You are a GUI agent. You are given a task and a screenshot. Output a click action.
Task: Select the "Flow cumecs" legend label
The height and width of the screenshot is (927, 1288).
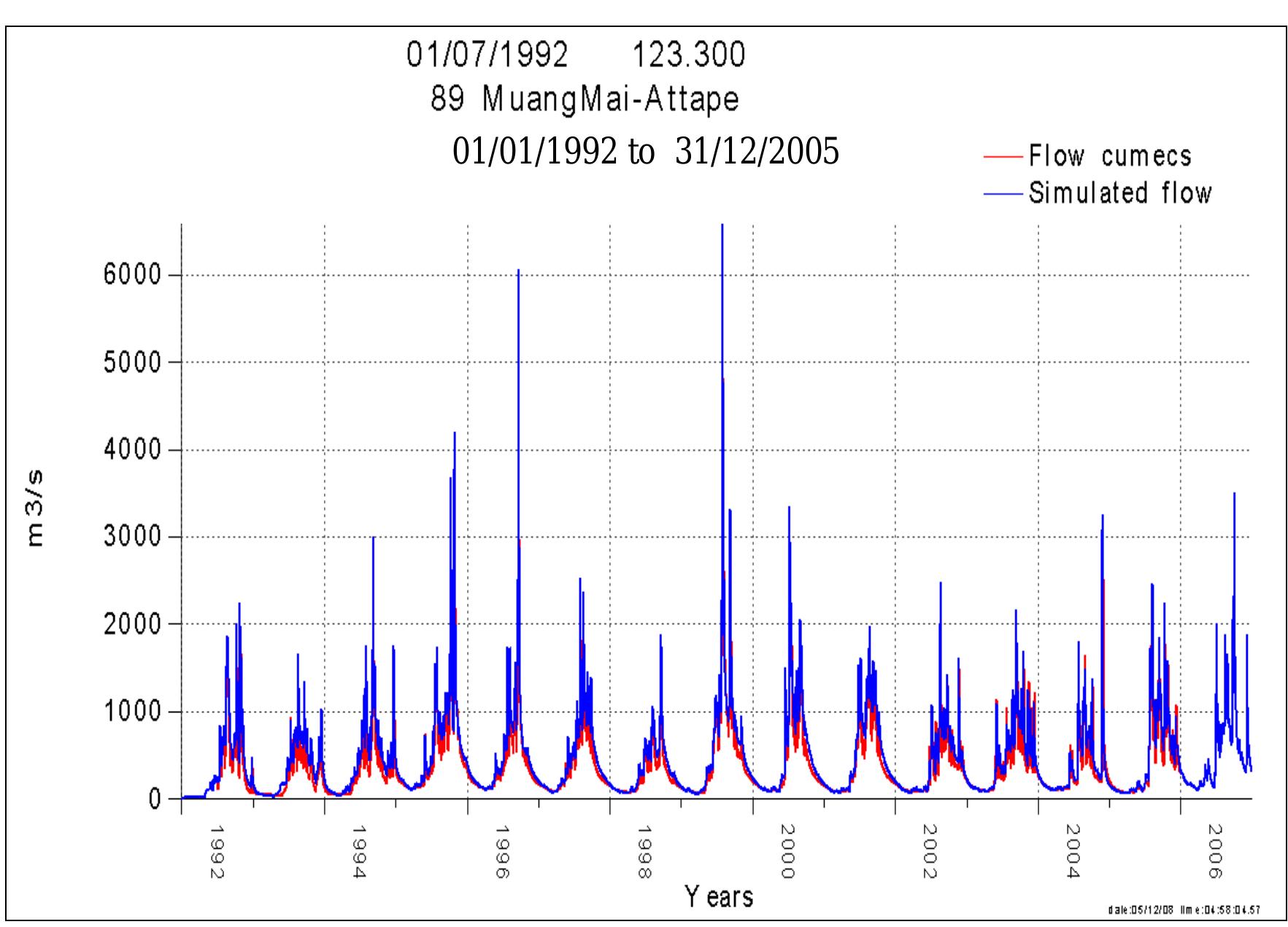click(x=1109, y=156)
